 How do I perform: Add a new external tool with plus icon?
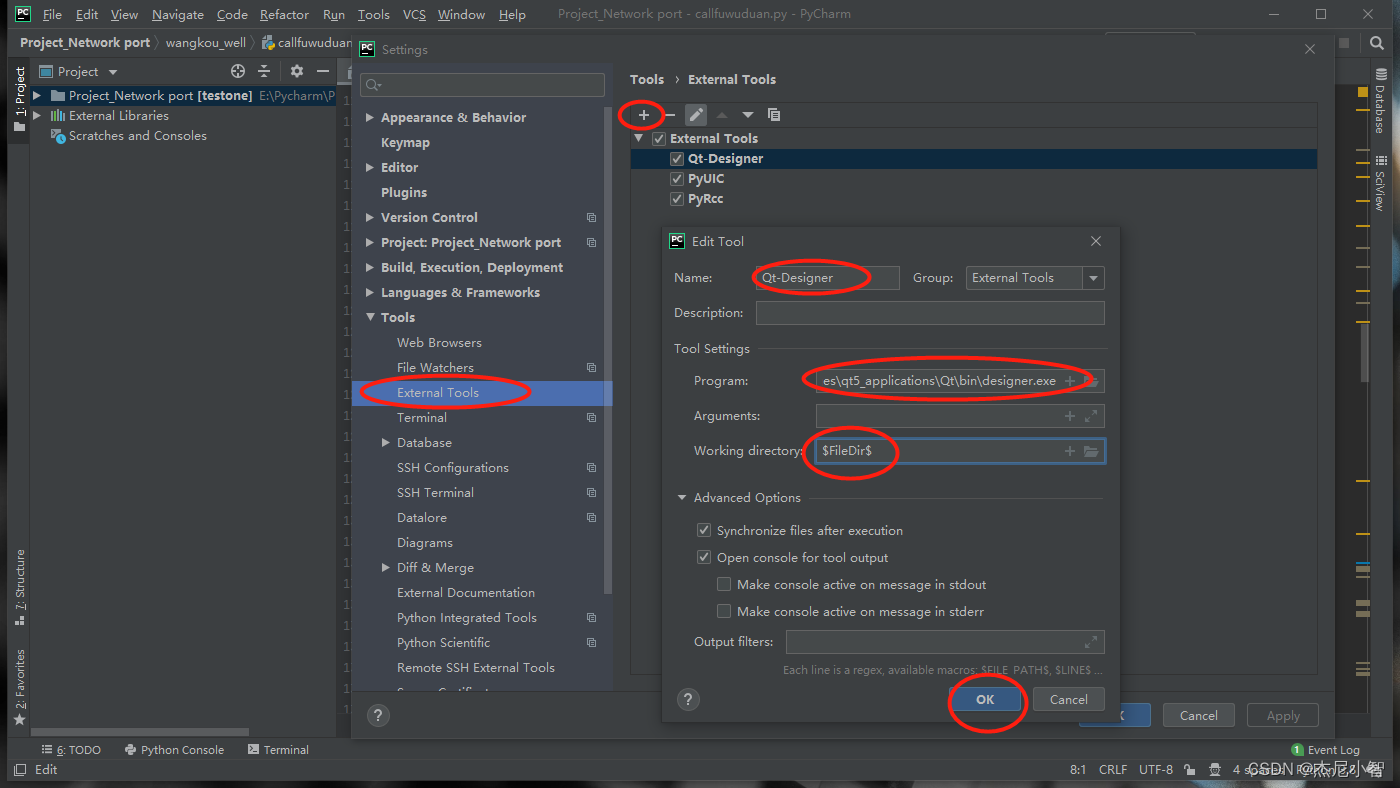pyautogui.click(x=644, y=115)
